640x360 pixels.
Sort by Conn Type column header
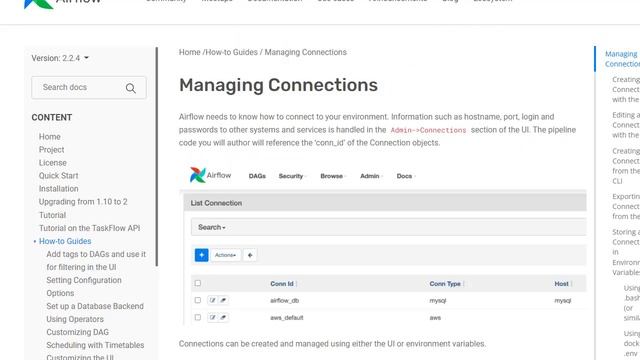446,284
